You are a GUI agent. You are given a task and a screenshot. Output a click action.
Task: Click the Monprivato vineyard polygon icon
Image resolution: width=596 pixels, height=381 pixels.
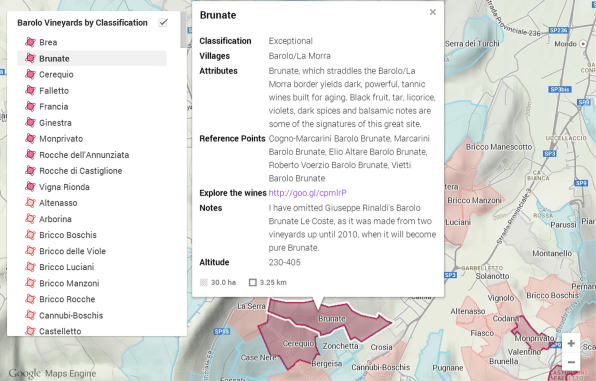pos(30,138)
